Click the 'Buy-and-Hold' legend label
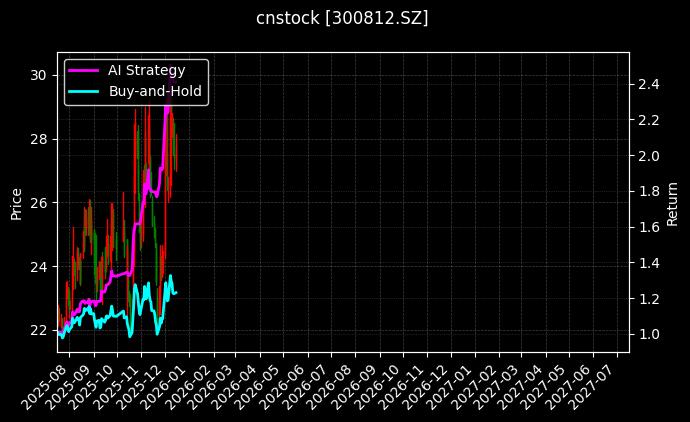The image size is (690, 422). pyautogui.click(x=155, y=91)
